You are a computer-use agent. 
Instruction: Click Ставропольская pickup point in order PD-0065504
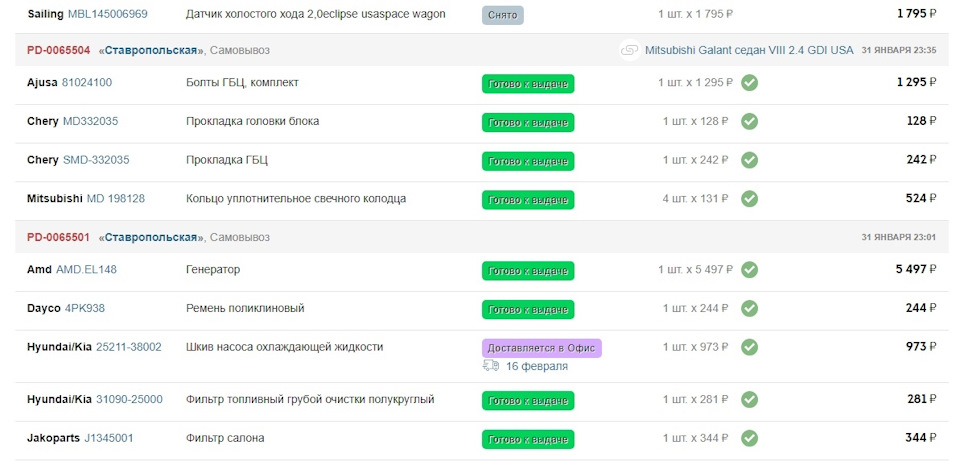point(150,50)
